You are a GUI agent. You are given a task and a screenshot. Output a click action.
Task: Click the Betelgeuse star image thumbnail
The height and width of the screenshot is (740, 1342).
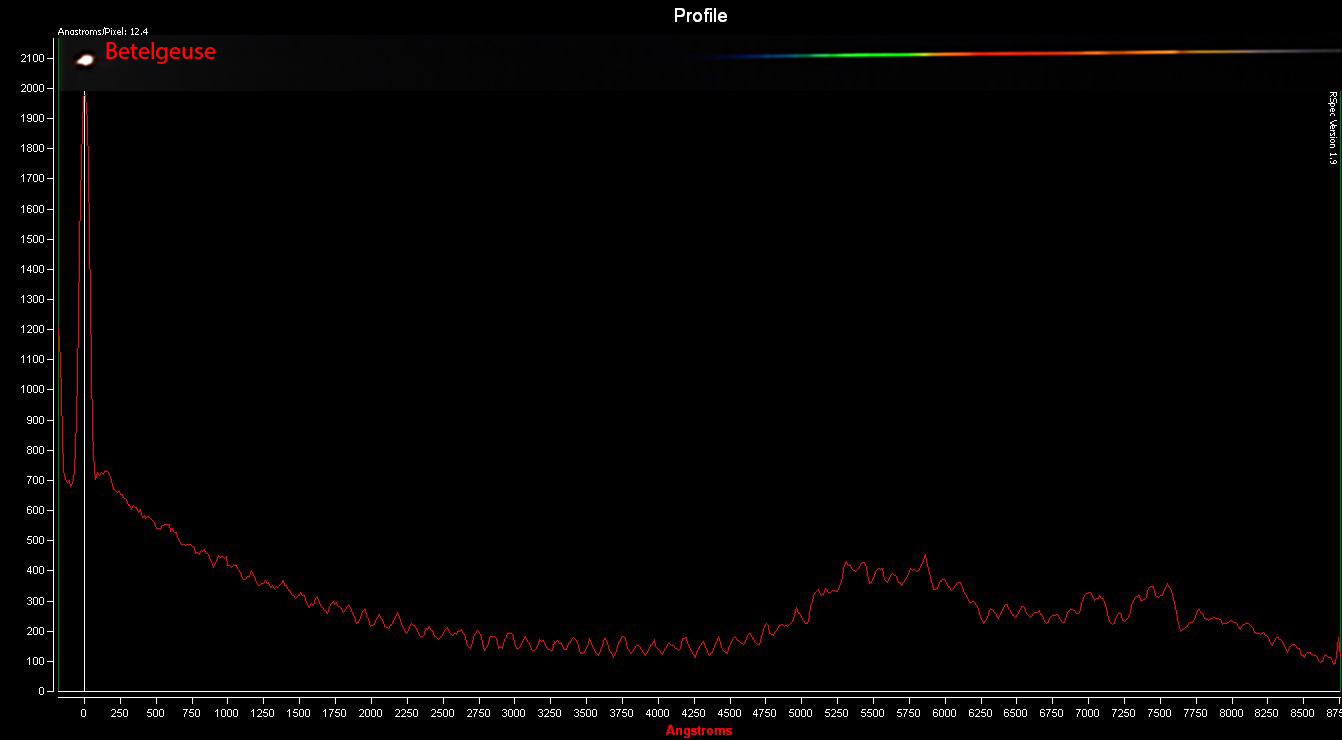85,60
